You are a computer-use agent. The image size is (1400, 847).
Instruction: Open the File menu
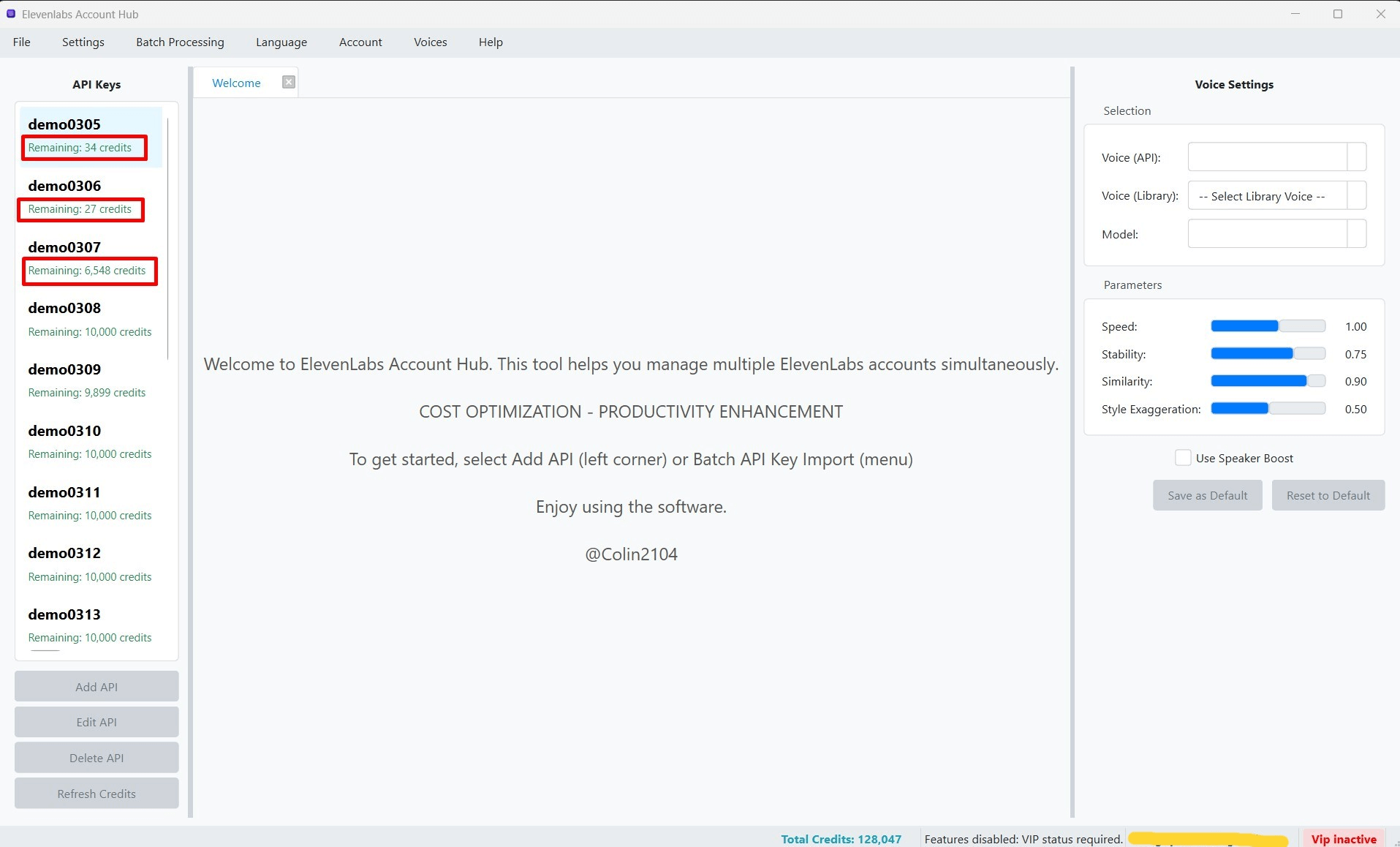[22, 42]
